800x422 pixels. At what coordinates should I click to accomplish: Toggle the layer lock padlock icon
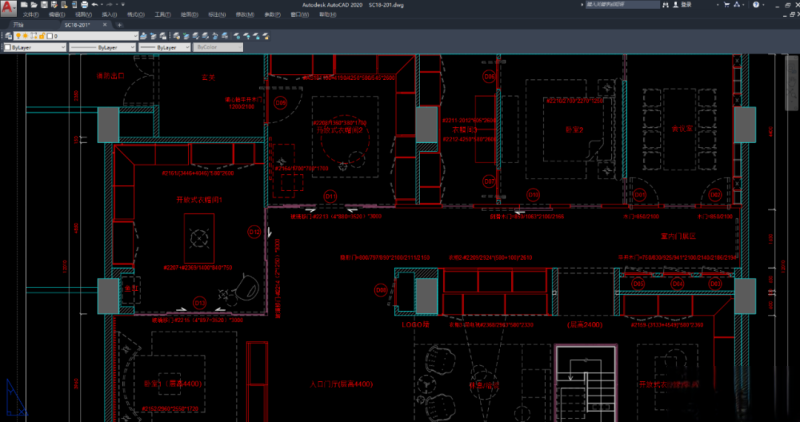coord(41,36)
